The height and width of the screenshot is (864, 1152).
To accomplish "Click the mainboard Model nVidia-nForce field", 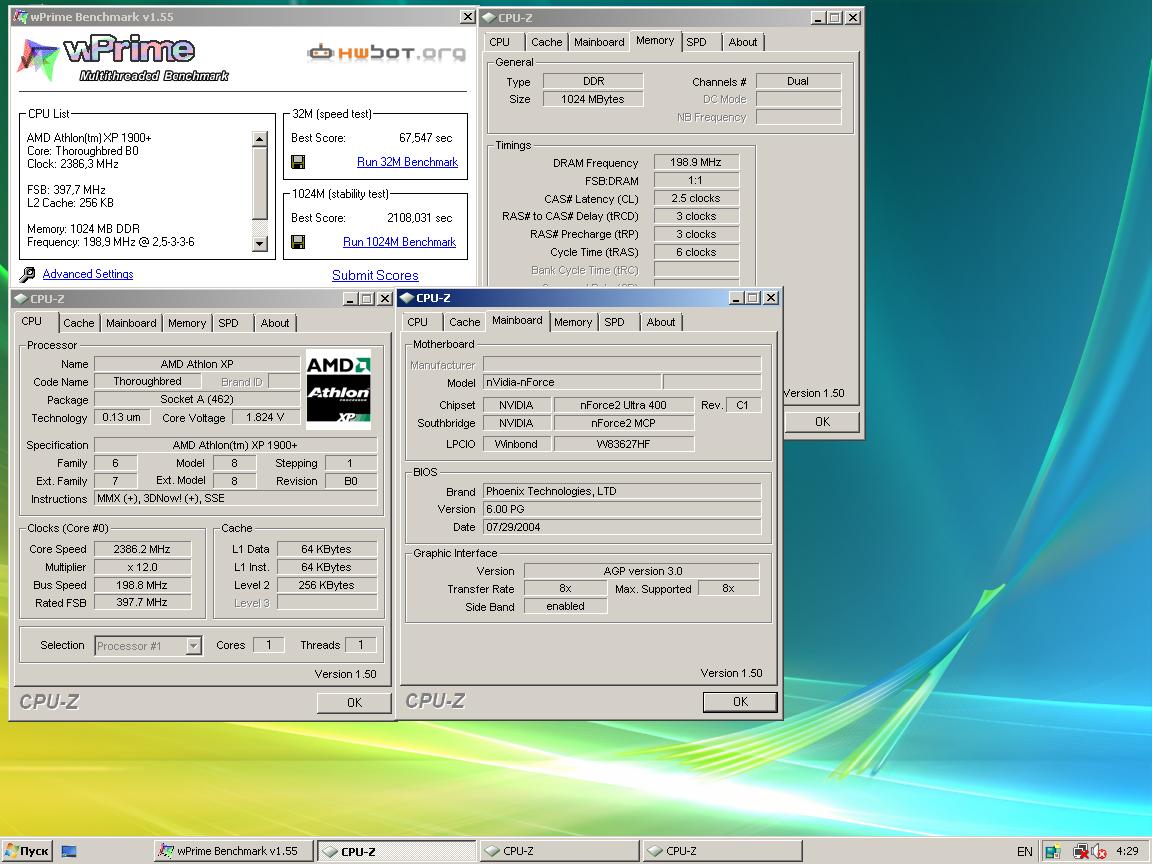I will (x=572, y=382).
